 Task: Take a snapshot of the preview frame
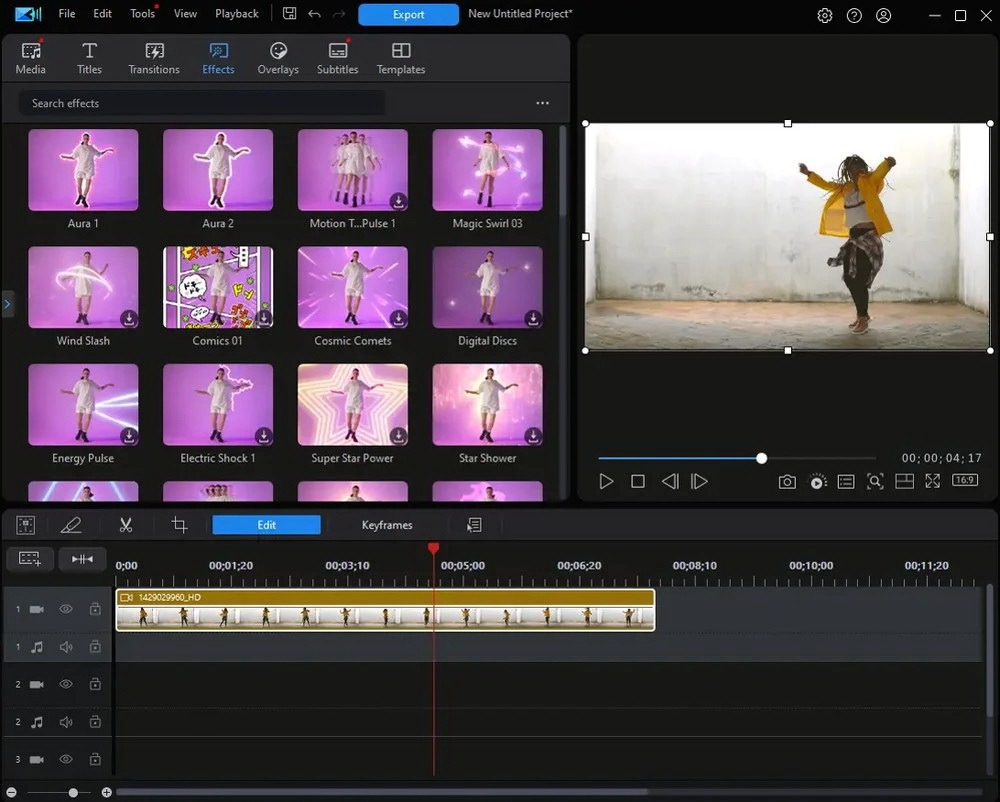coord(787,482)
